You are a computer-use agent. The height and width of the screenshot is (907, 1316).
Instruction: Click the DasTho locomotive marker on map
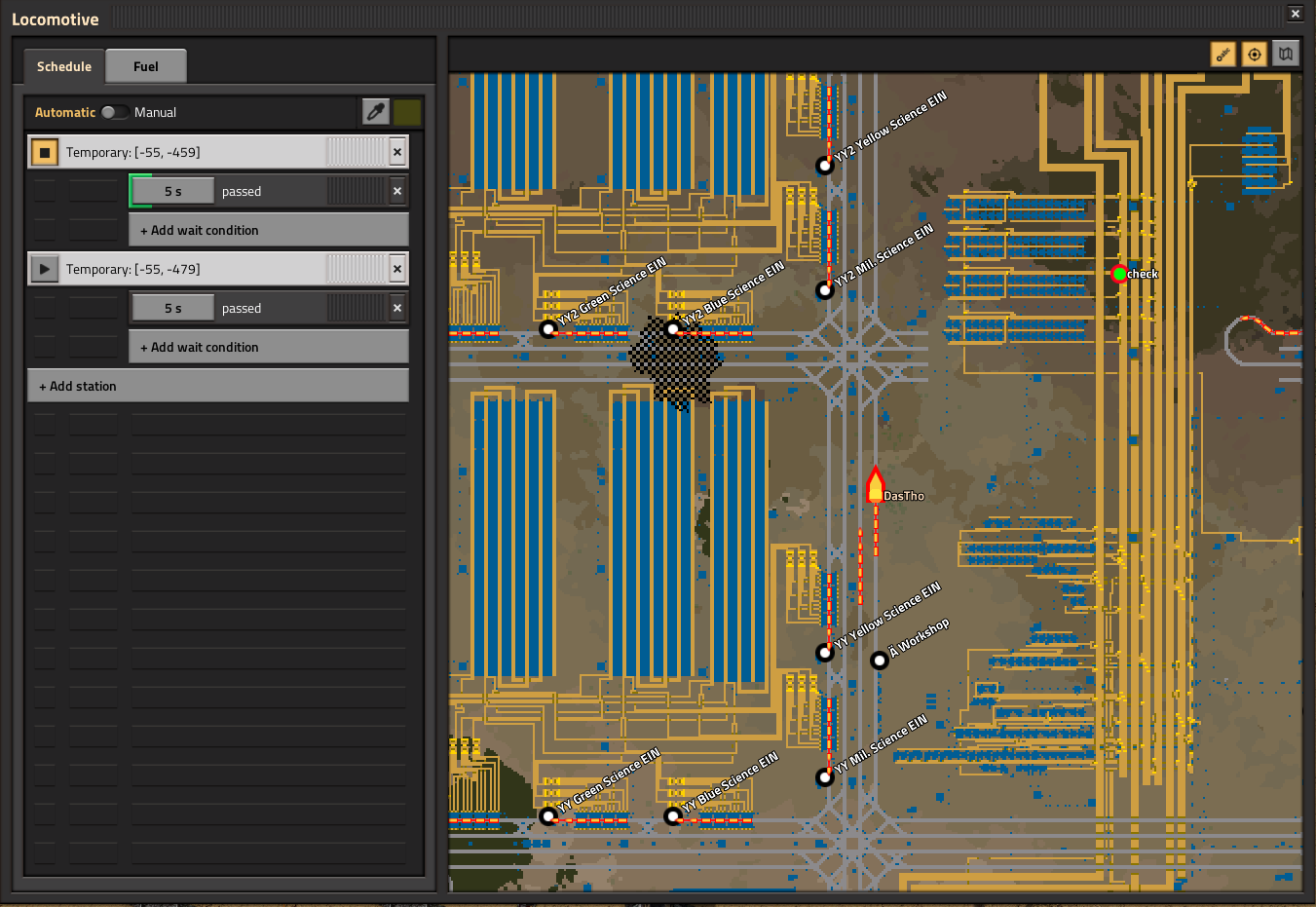[875, 485]
